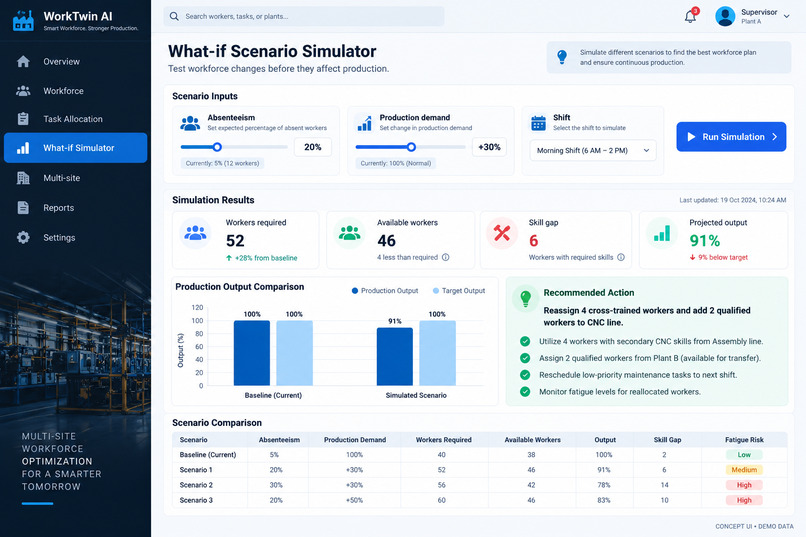Click the Multi-site building icon
Viewport: 806px width, 537px height.
coord(23,178)
